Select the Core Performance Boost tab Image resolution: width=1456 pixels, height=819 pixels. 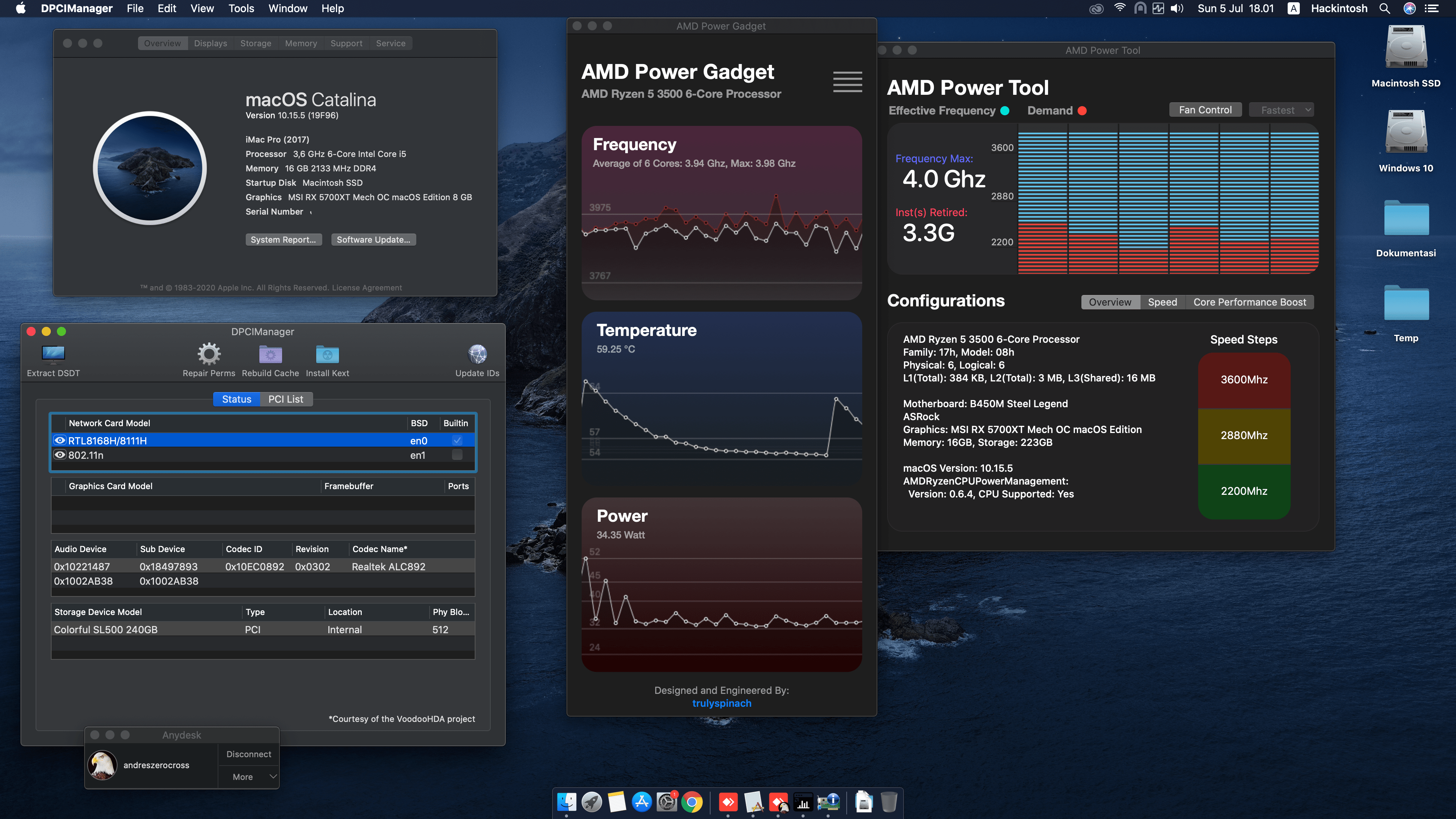(1249, 303)
